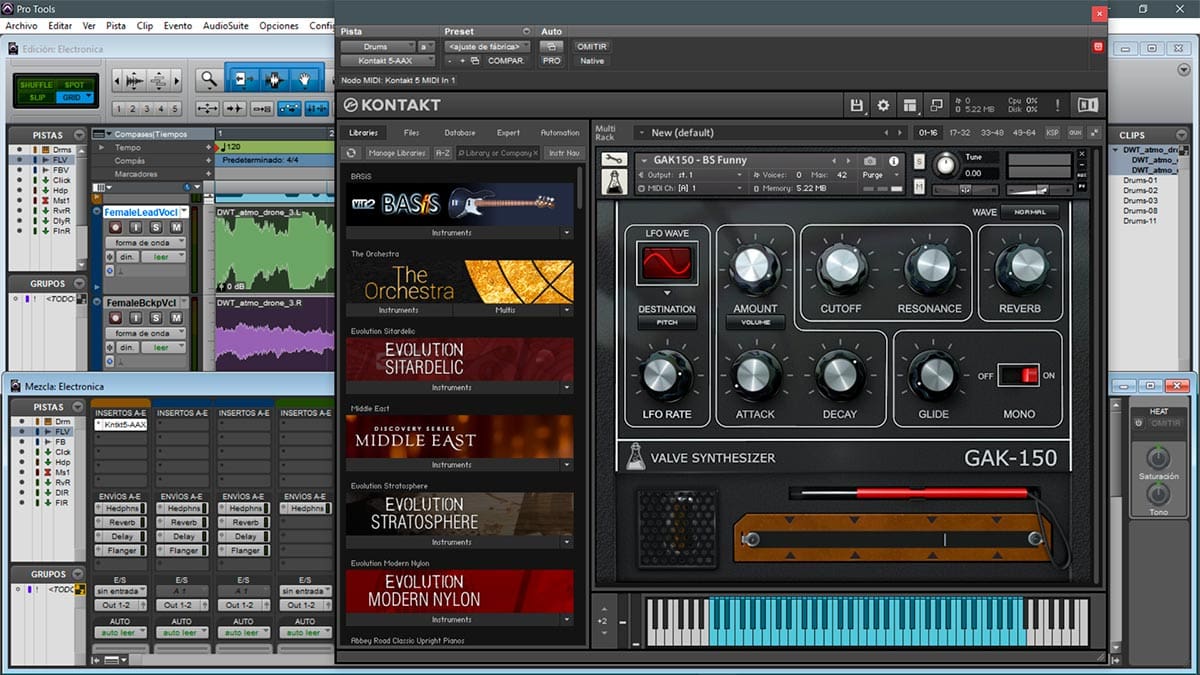
Task: Select the Zoomer magnifier tool in Pro Tools
Action: click(x=208, y=79)
